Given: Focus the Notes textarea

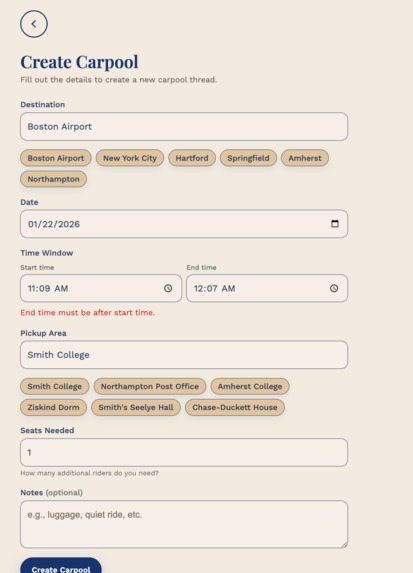Looking at the screenshot, I should [x=184, y=524].
